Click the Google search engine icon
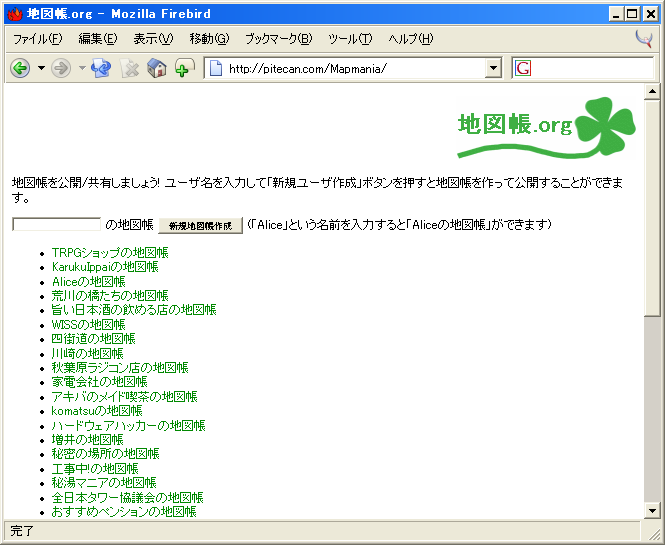Image resolution: width=665 pixels, height=545 pixels. pos(523,68)
